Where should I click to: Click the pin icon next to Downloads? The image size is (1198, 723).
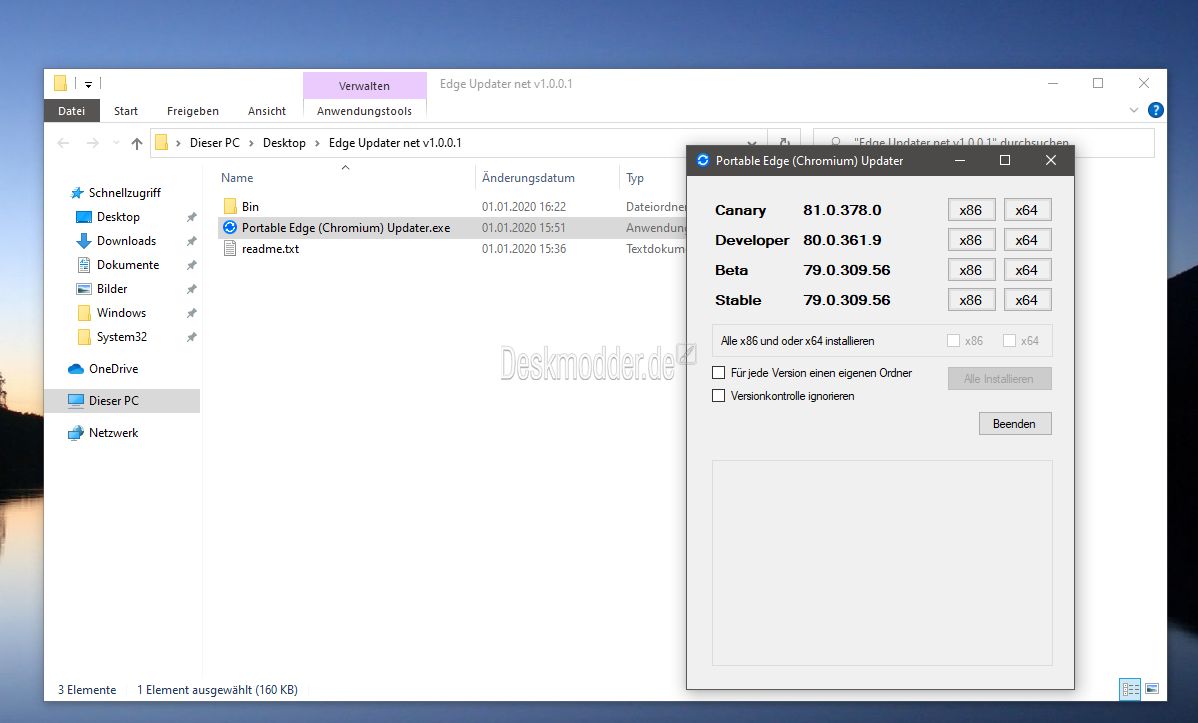(191, 241)
